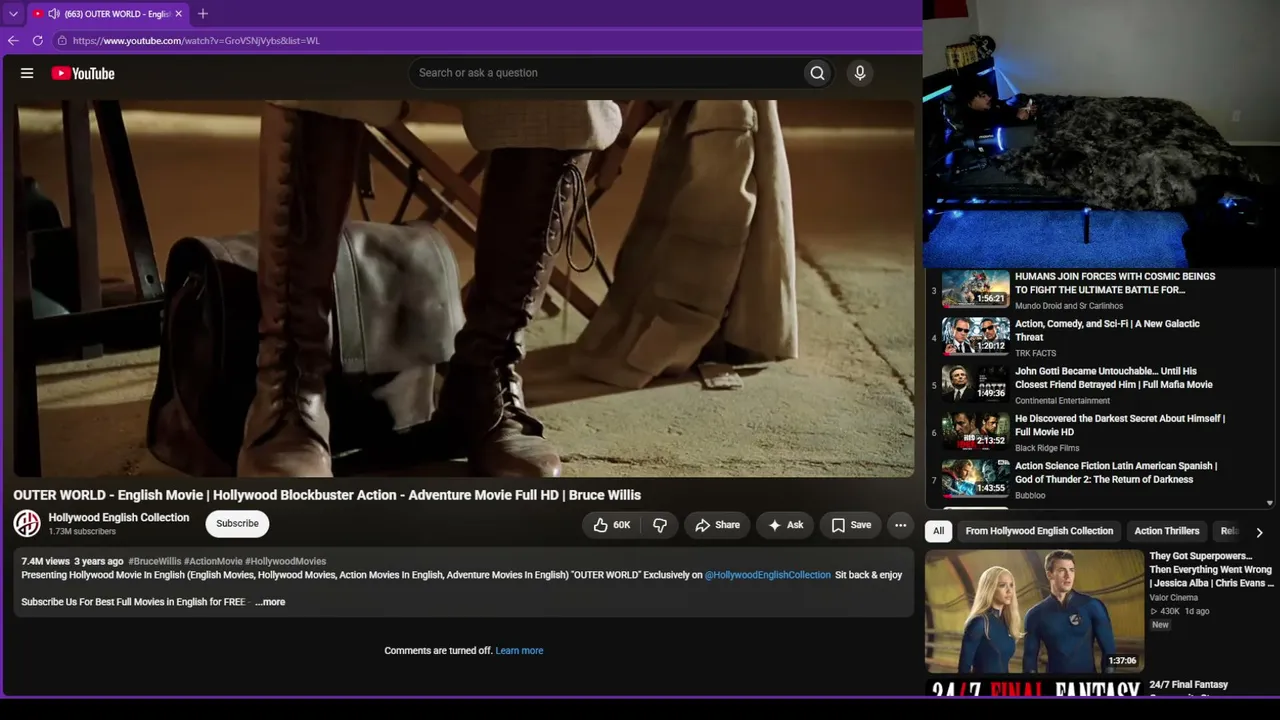Click channel name Bubbloo
This screenshot has width=1280, height=720.
1030,495
